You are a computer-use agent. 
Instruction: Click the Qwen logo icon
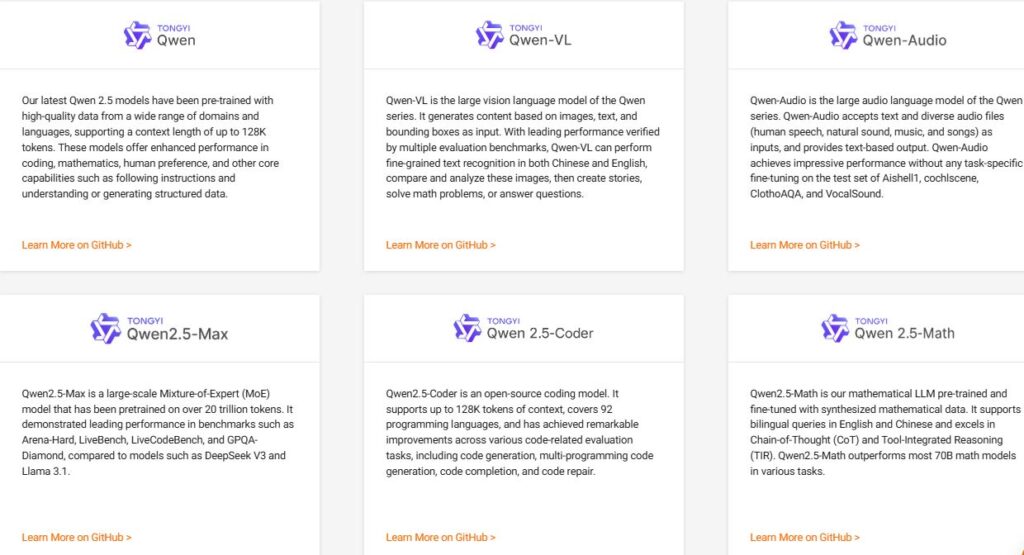pos(137,35)
